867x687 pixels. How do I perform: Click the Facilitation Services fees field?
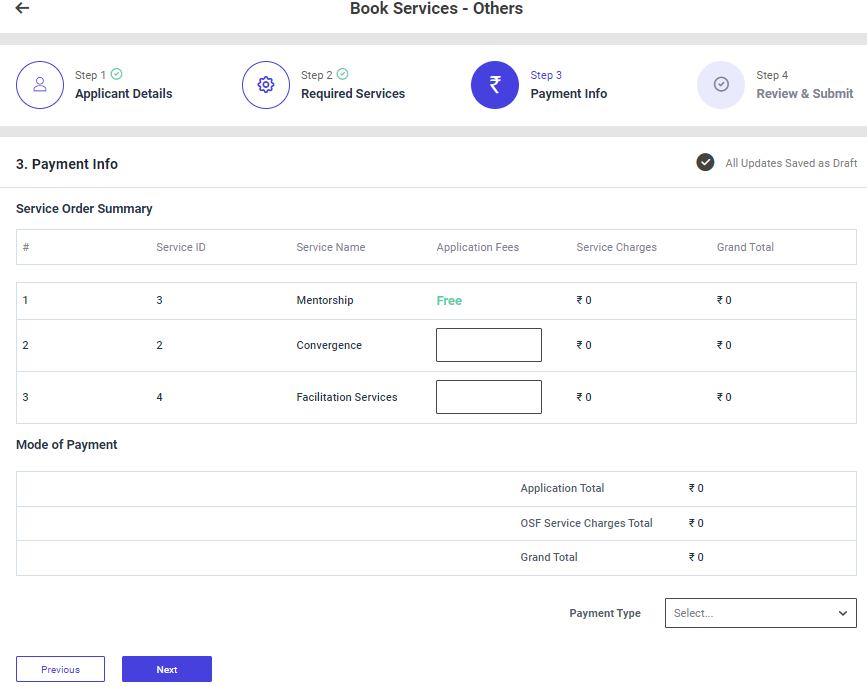point(488,397)
